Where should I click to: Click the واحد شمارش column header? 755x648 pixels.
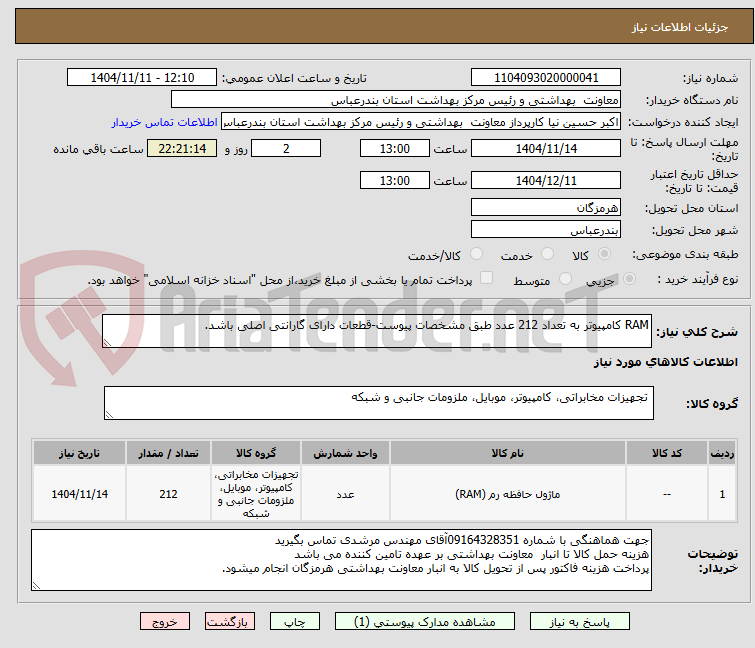[x=345, y=453]
